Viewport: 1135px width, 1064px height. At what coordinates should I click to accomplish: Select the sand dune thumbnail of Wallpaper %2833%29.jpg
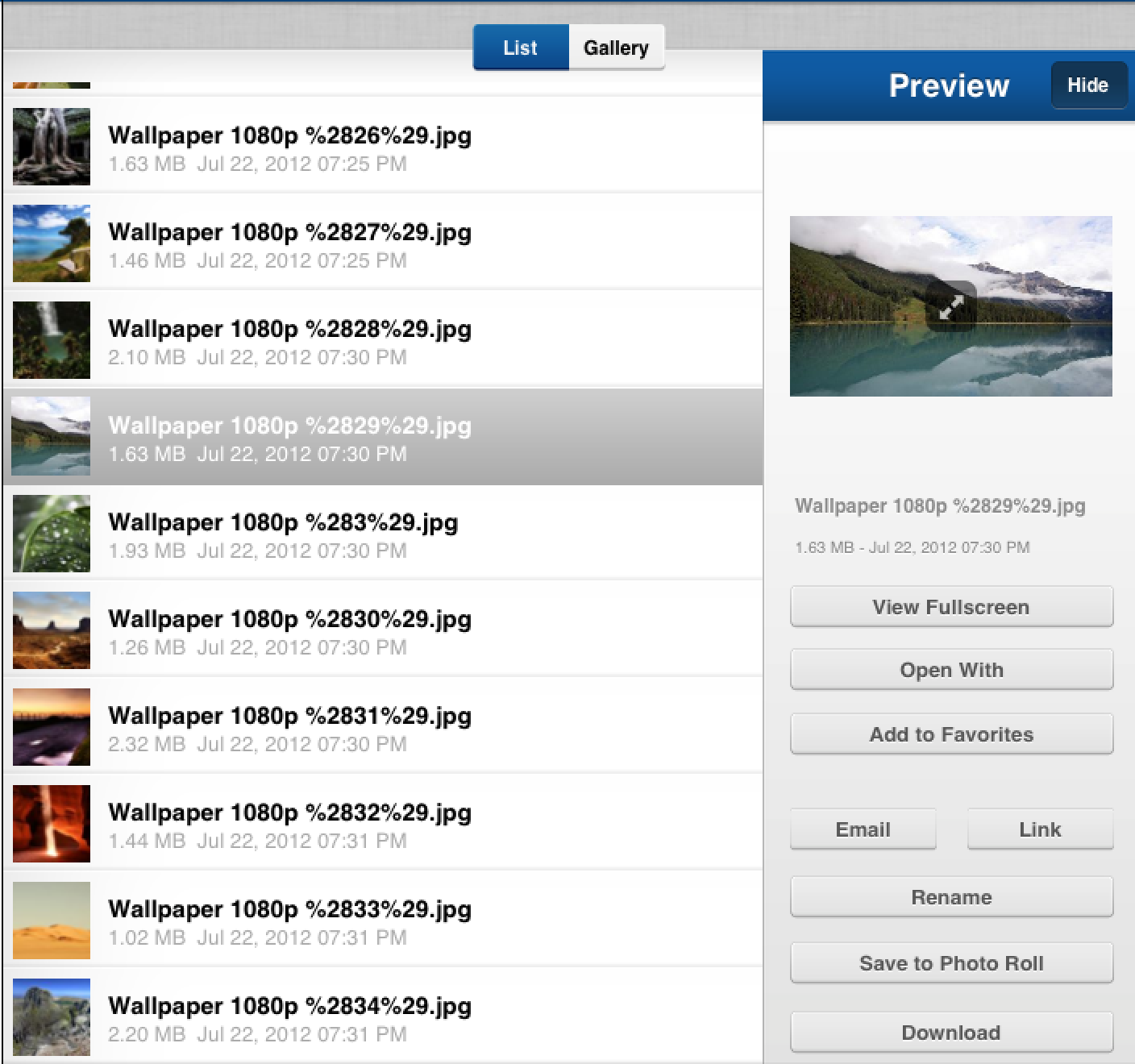coord(52,921)
